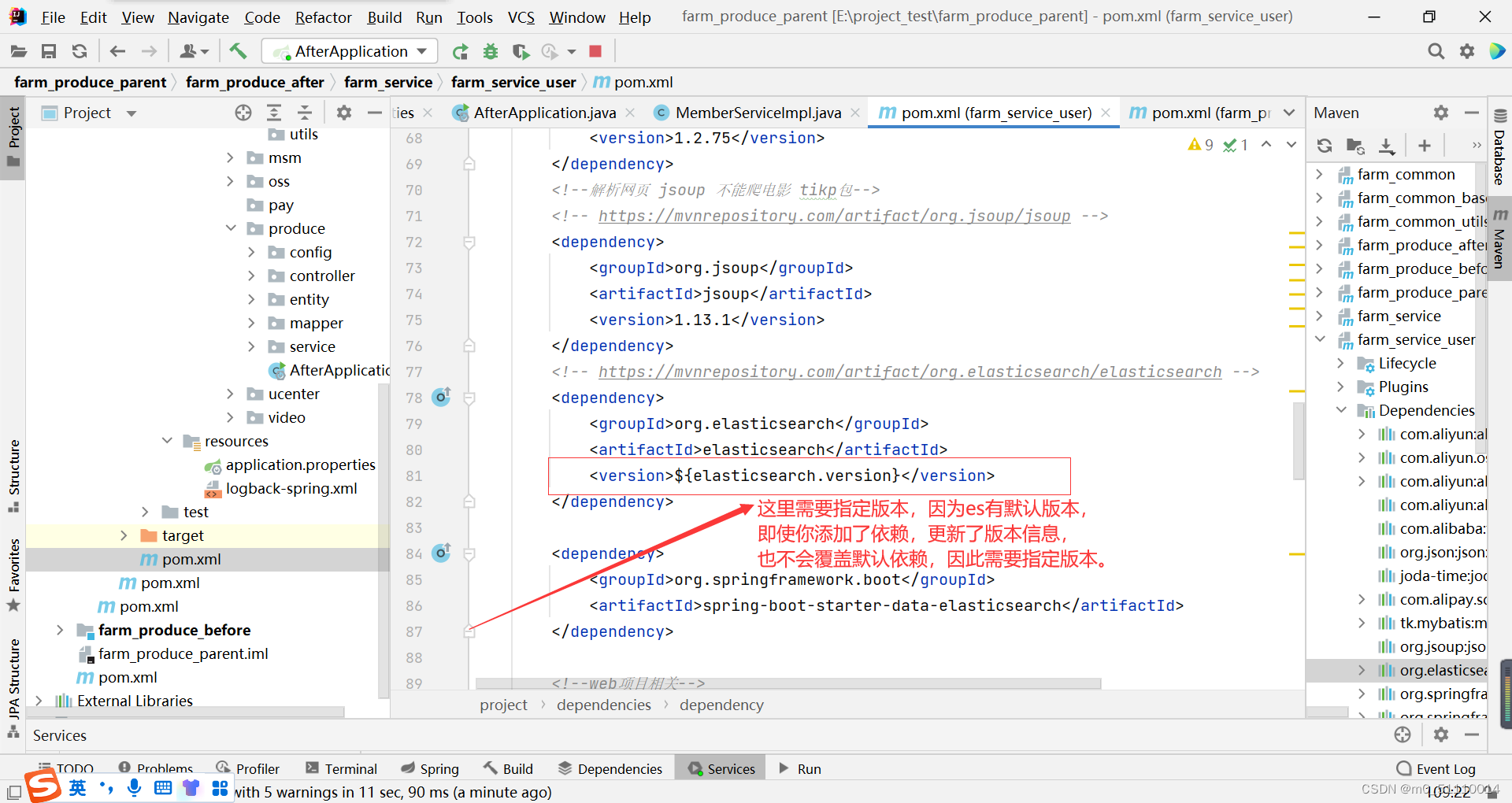Viewport: 1512px width, 803px height.
Task: Open Terminal tool window
Action: click(x=341, y=768)
